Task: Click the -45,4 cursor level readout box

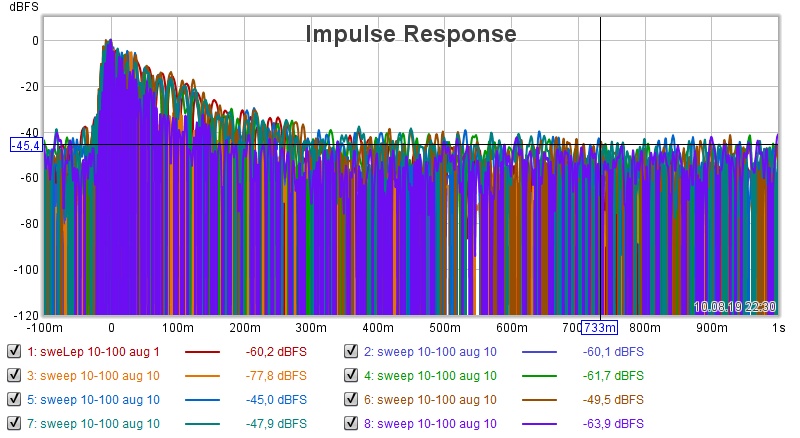Action: click(x=26, y=145)
